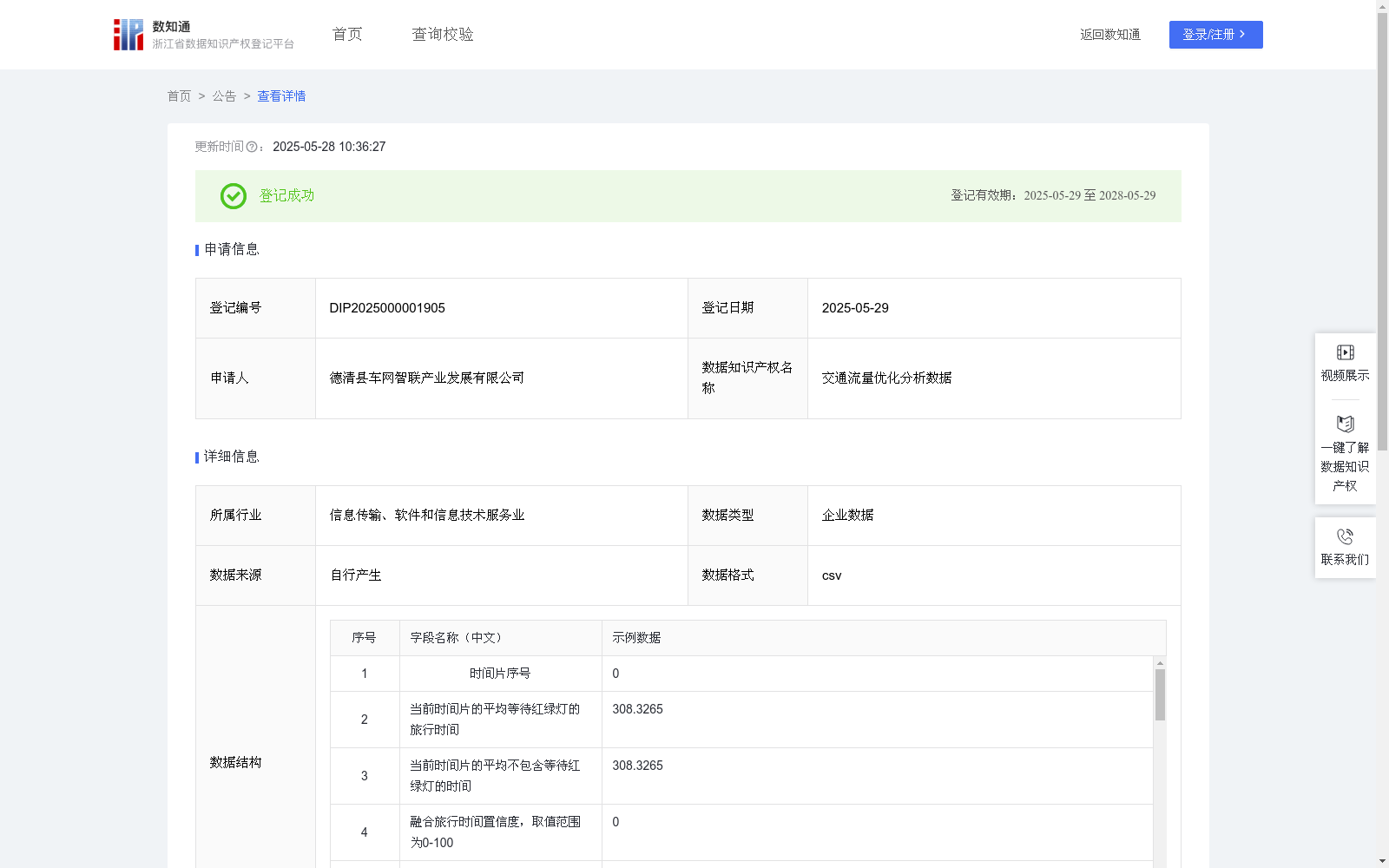Screen dimensions: 1389x868
Task: Click the 登记有效期 validity period text
Action: [1053, 196]
